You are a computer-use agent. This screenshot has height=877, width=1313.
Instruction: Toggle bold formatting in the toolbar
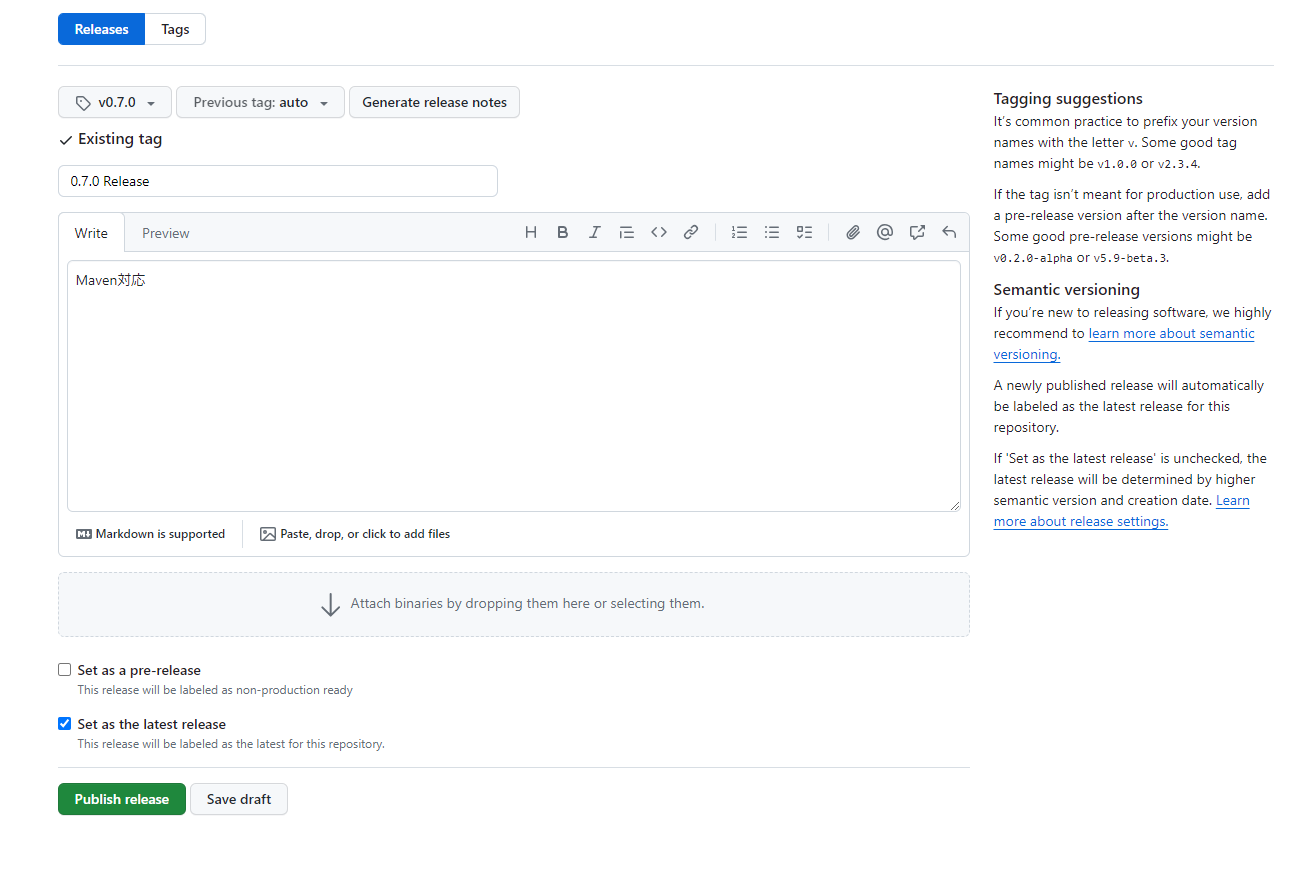click(563, 231)
